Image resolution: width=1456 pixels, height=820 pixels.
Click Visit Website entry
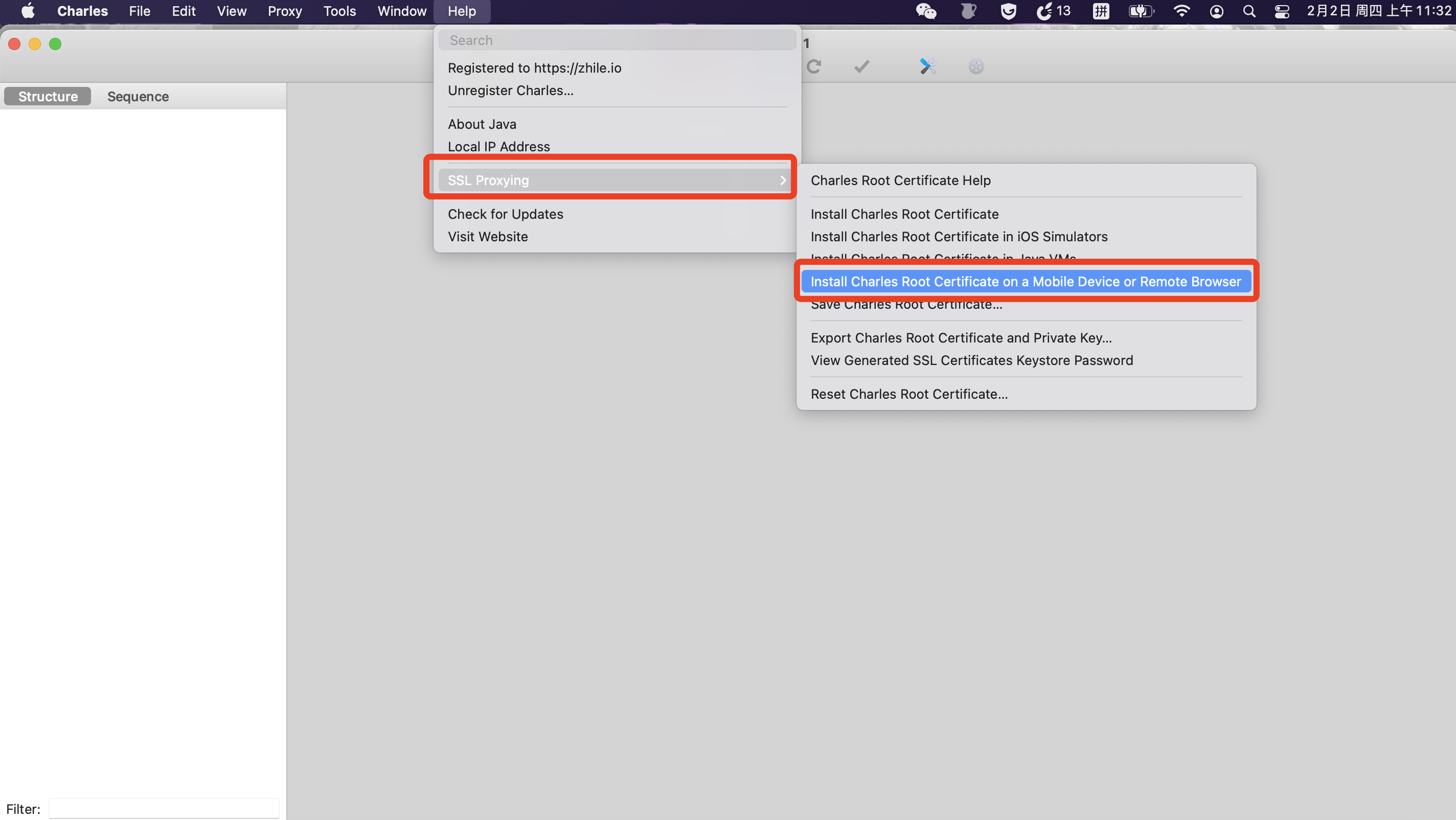(488, 237)
